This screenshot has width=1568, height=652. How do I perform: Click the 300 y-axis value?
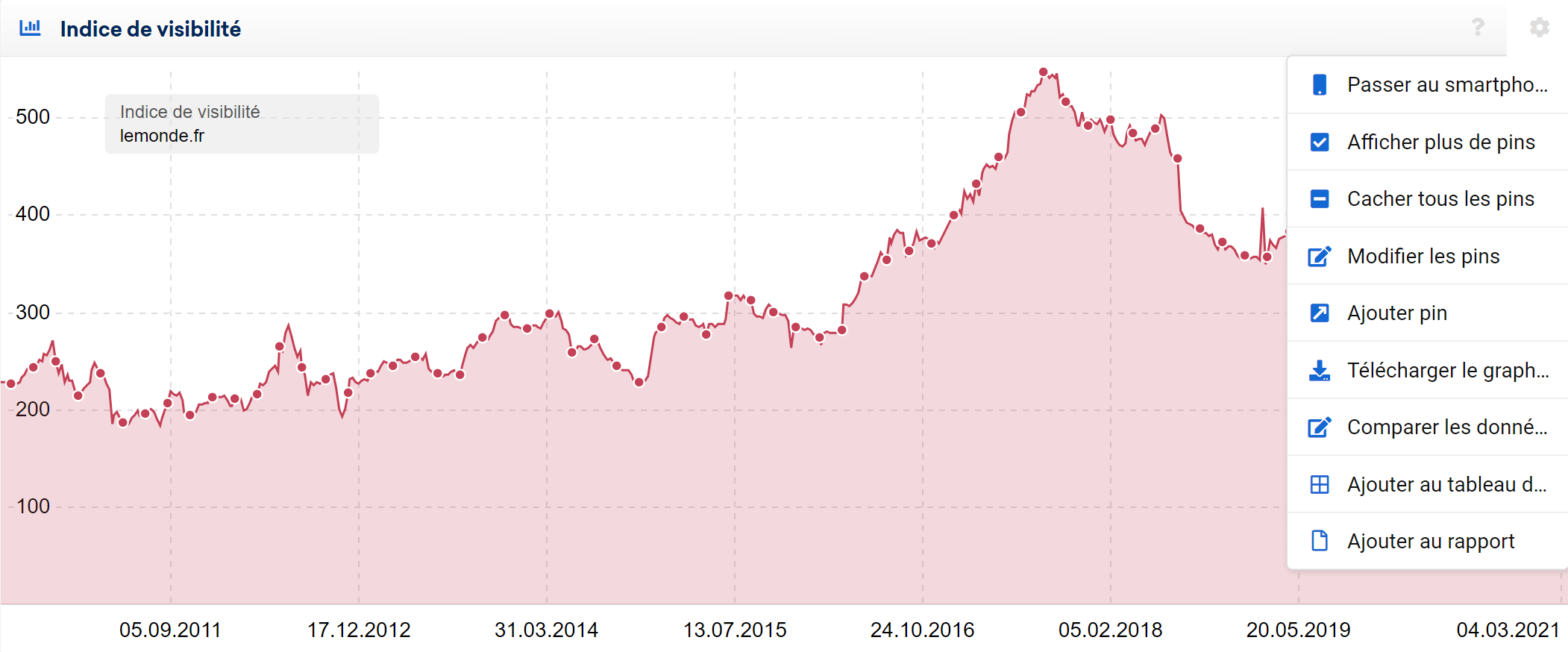(33, 312)
